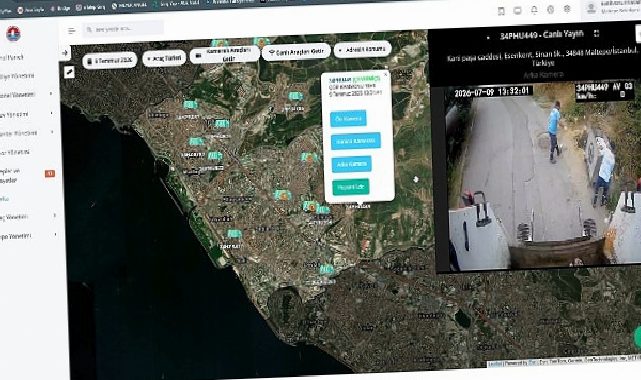Click the first header icon left of monitor
This screenshot has height=380, width=641.
501,11
